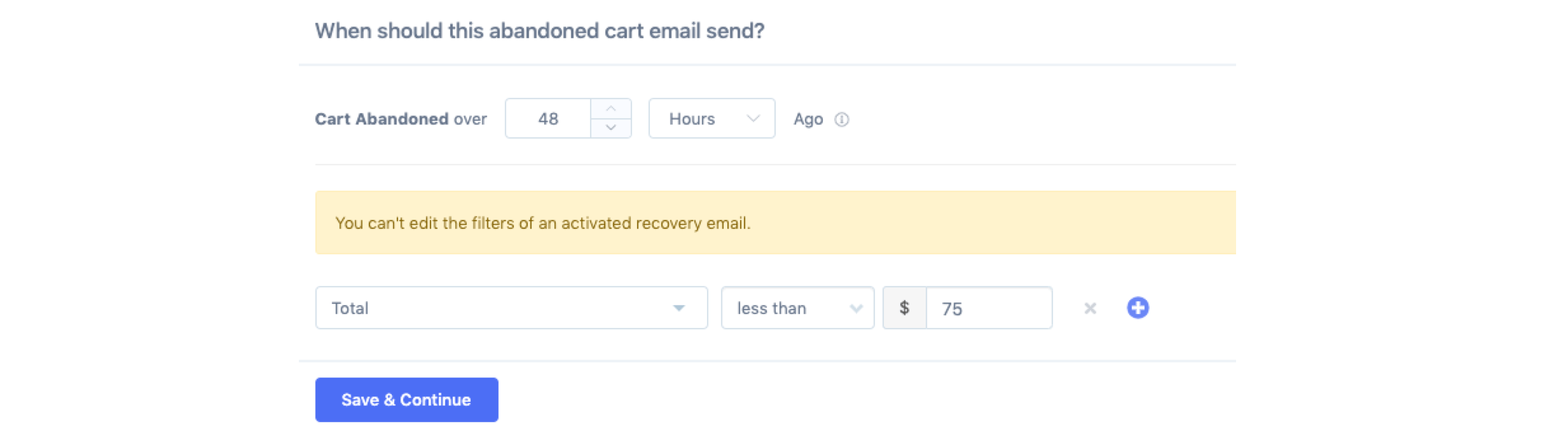Image resolution: width=1568 pixels, height=431 pixels.
Task: Click the Cart Abandoned label
Action: coord(382,120)
